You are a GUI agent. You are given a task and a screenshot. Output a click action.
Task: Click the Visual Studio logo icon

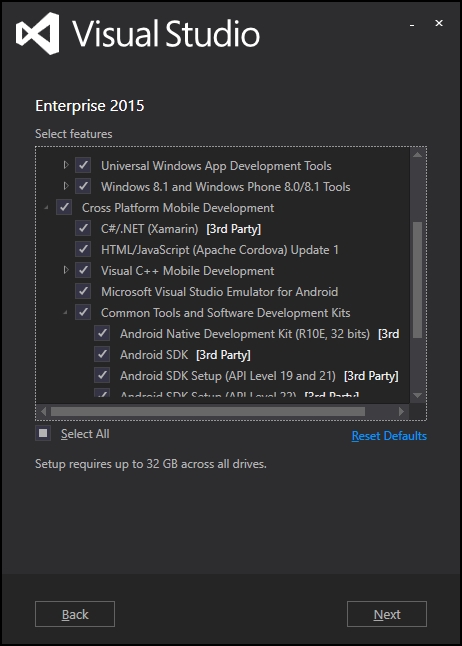38,33
